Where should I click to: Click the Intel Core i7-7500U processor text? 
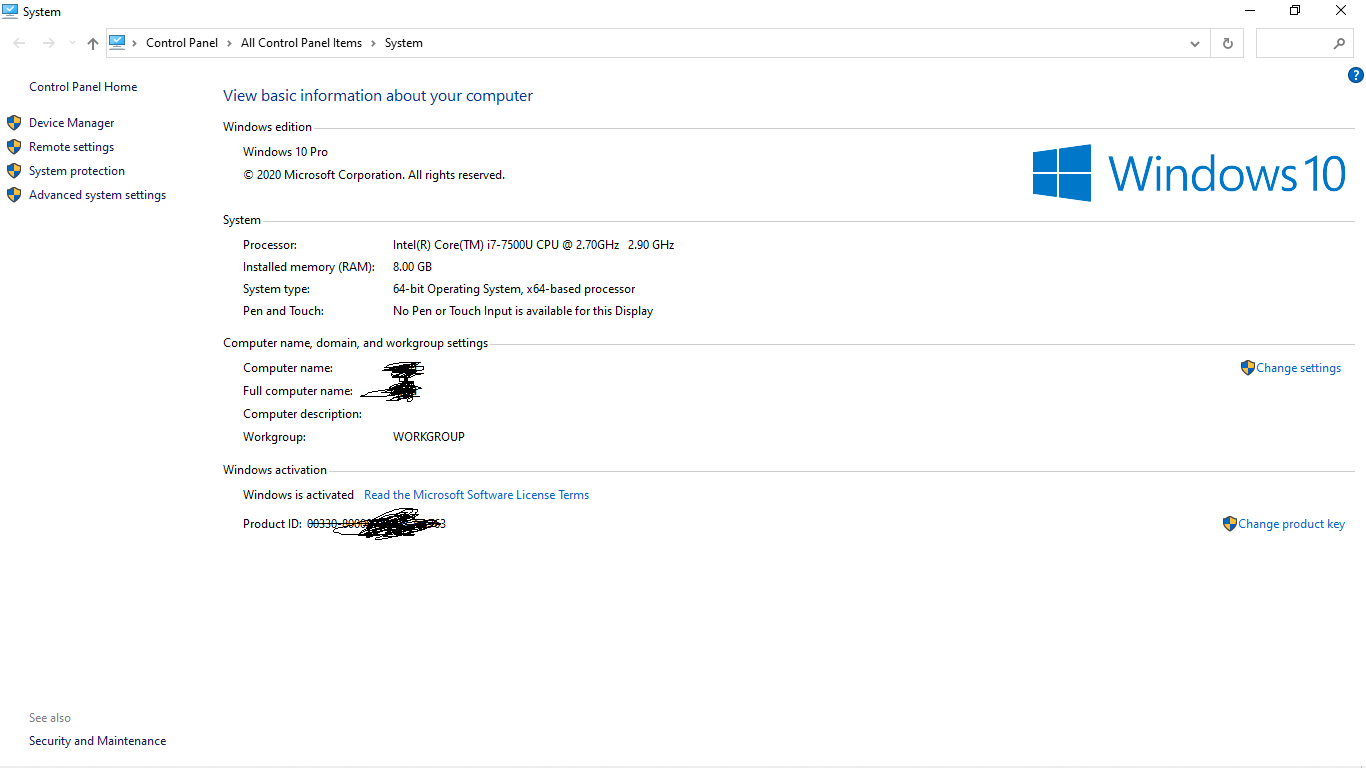(533, 245)
